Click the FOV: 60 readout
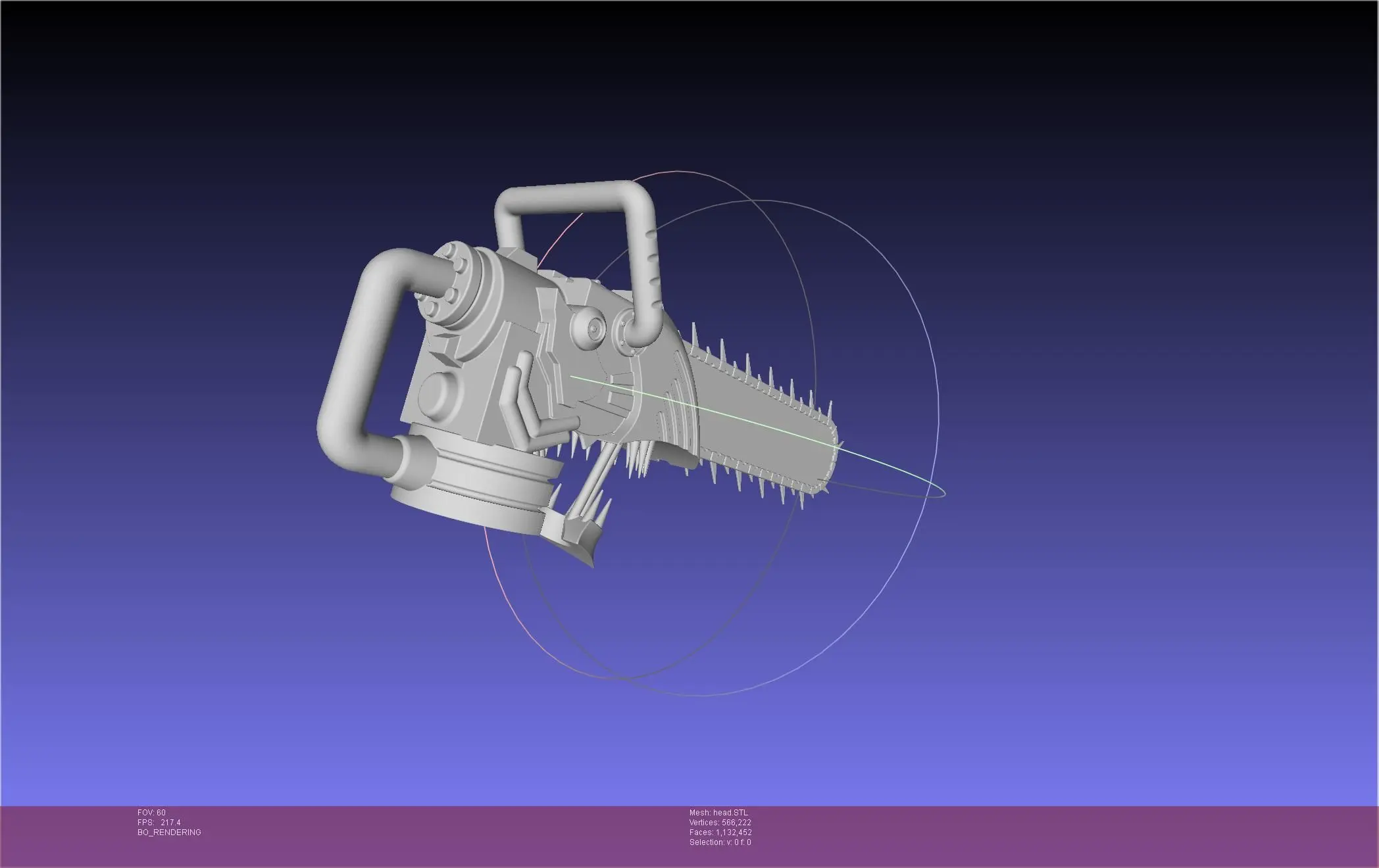 (151, 813)
